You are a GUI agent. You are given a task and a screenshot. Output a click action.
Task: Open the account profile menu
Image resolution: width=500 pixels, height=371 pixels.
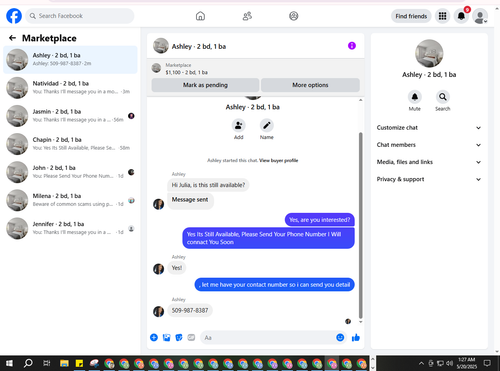pos(480,16)
